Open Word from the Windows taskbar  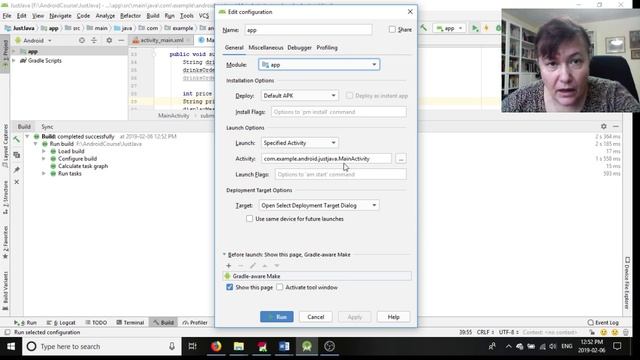(284, 347)
